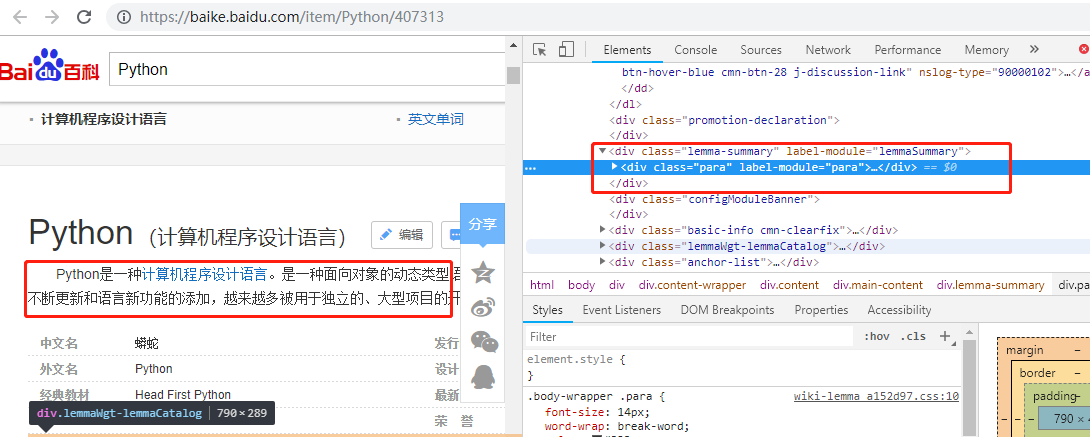1090x437 pixels.
Task: Click the browser forward arrow
Action: pos(51,17)
